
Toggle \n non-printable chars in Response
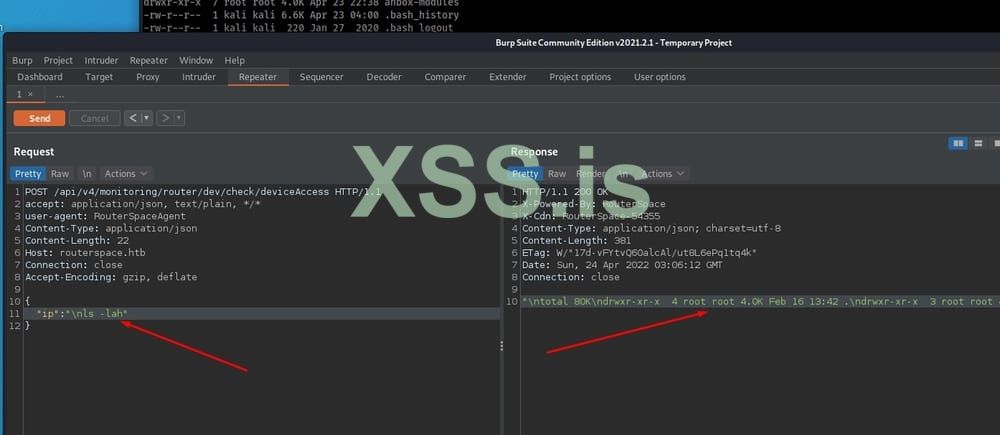pos(622,173)
